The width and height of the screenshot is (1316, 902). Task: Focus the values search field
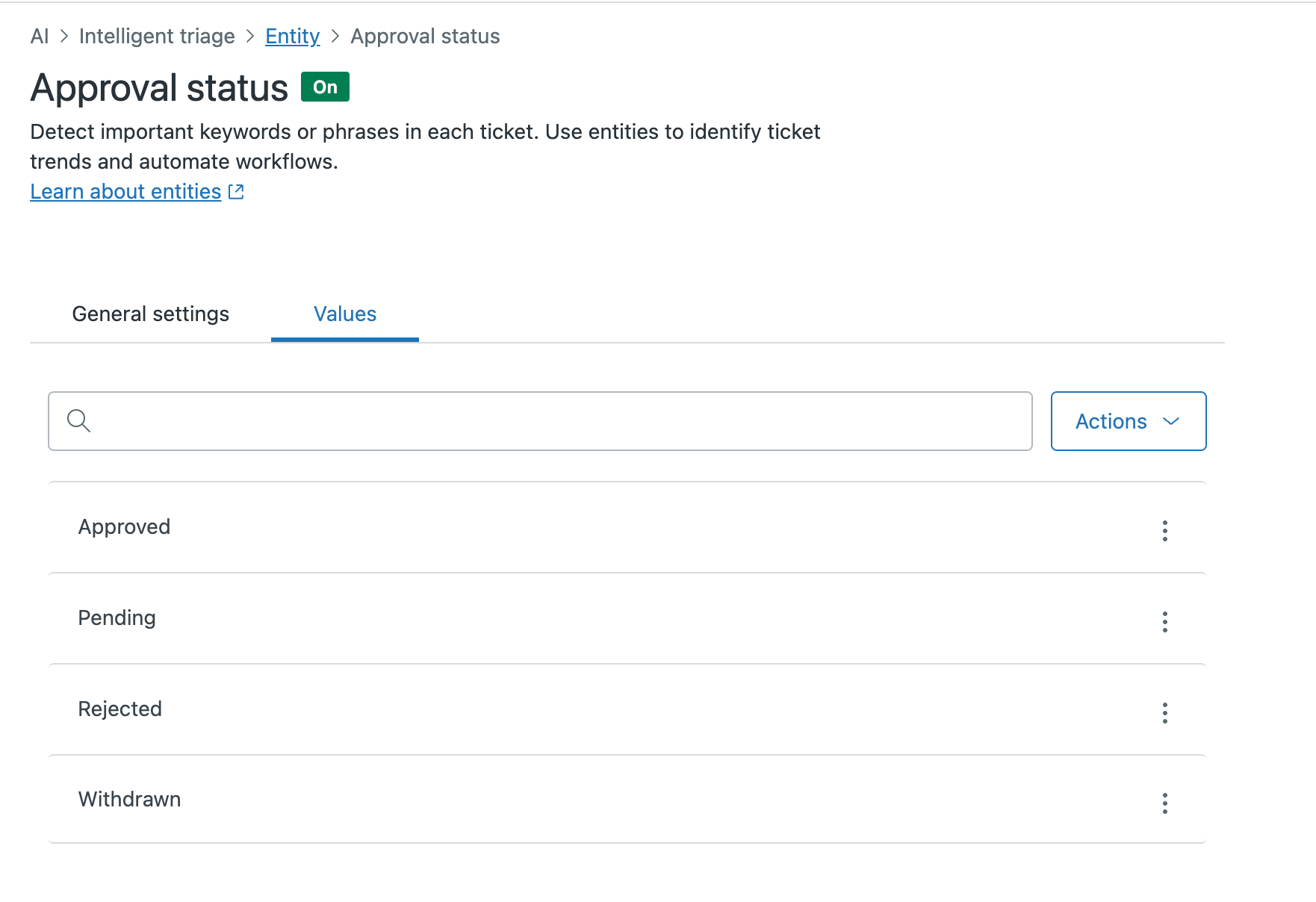point(553,421)
